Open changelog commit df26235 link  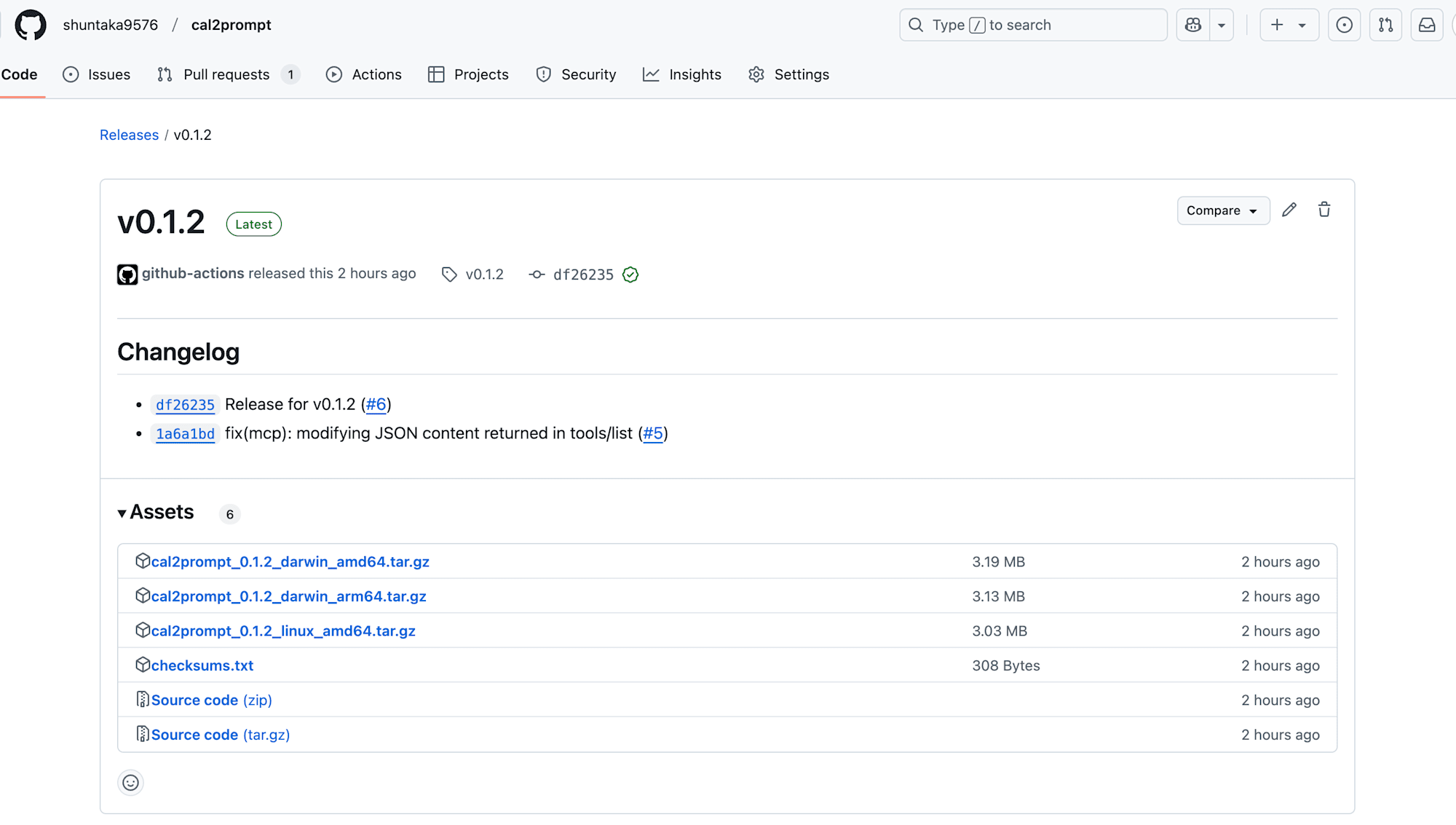(x=185, y=405)
